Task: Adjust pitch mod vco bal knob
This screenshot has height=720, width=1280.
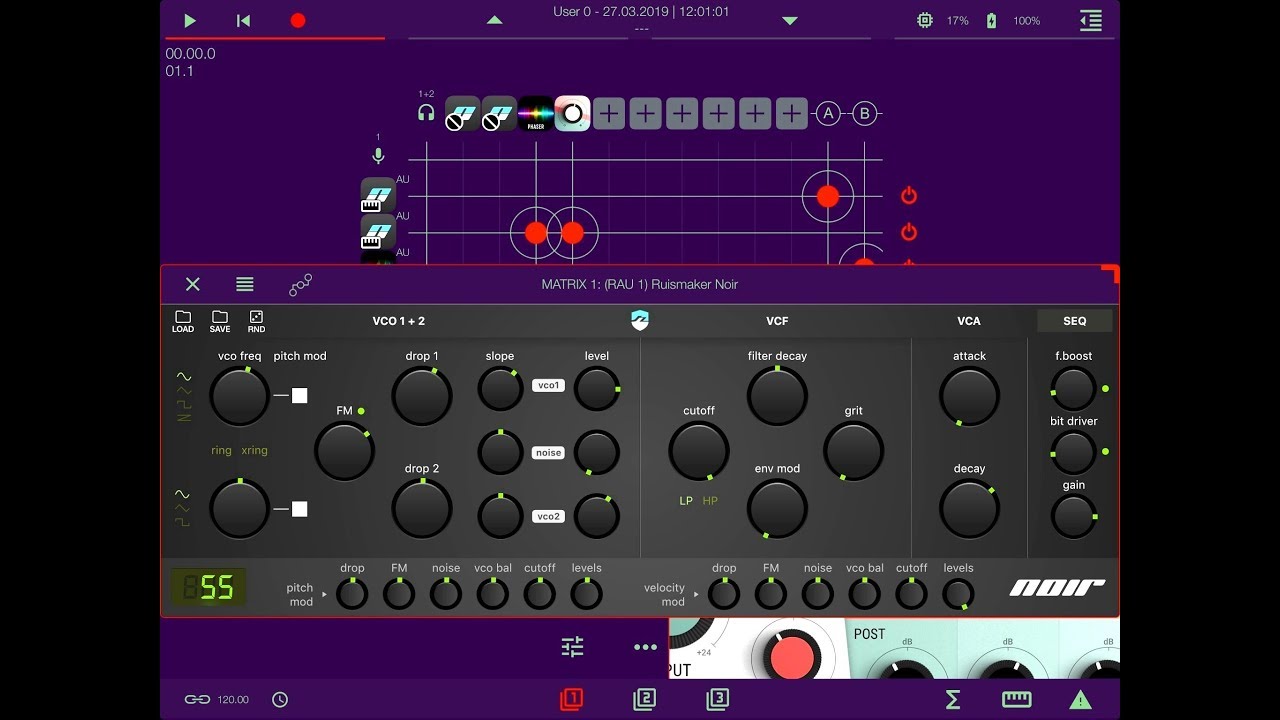Action: pyautogui.click(x=493, y=594)
